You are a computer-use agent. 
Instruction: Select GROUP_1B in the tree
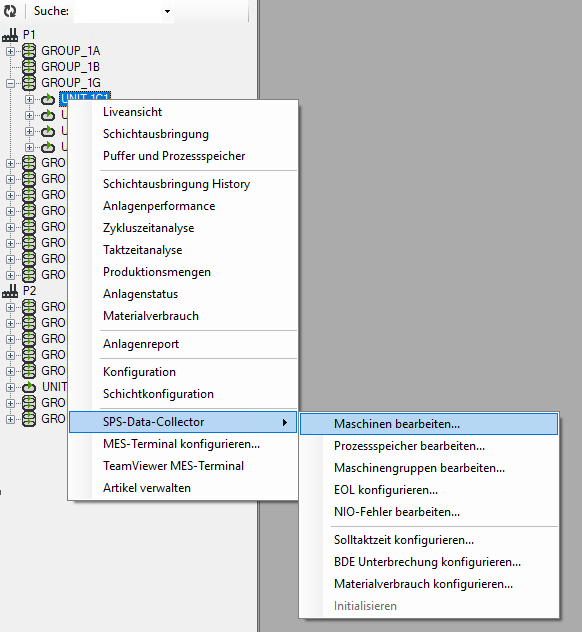pos(71,67)
